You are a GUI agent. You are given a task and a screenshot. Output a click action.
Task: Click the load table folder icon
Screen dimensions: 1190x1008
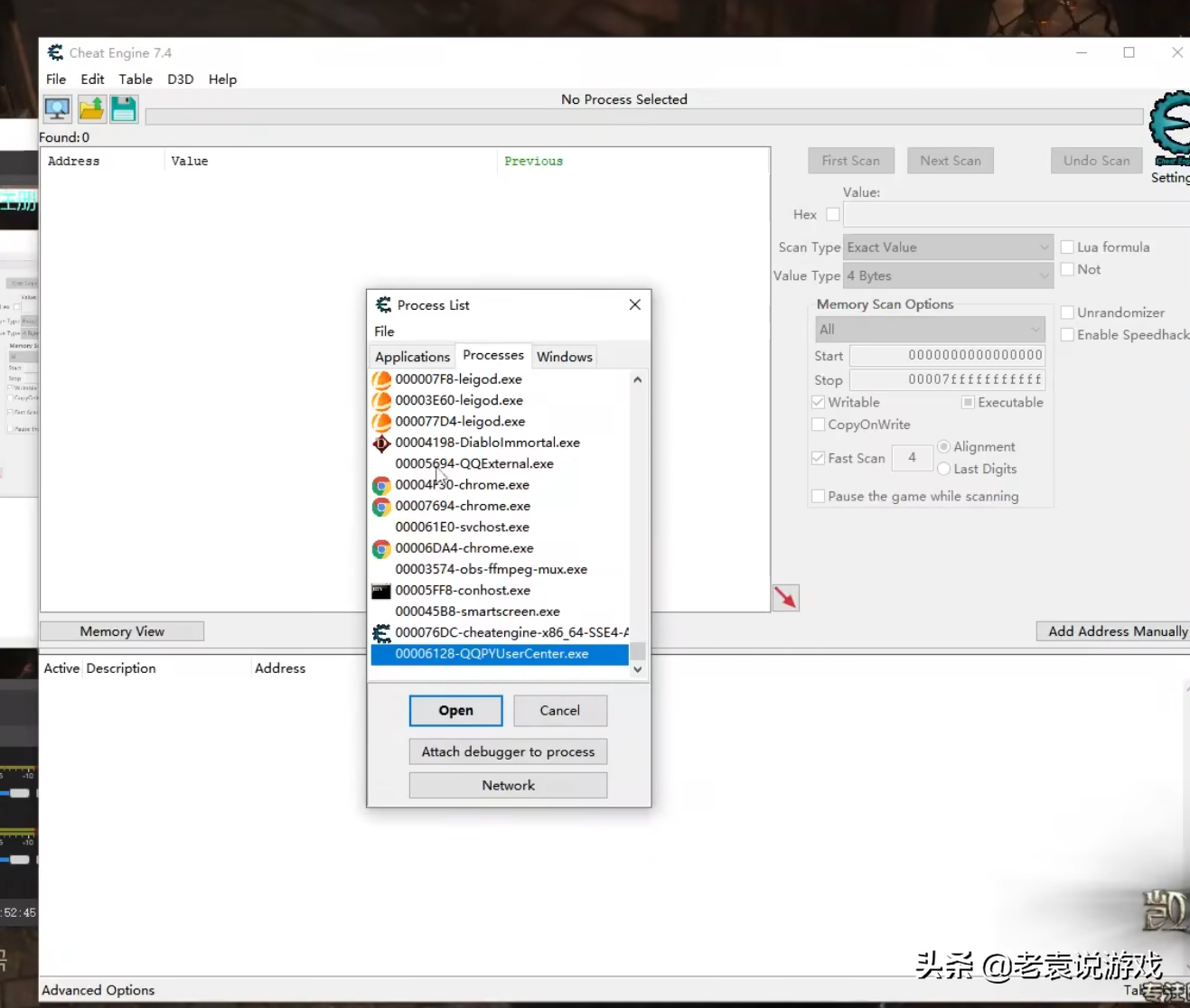pos(91,109)
